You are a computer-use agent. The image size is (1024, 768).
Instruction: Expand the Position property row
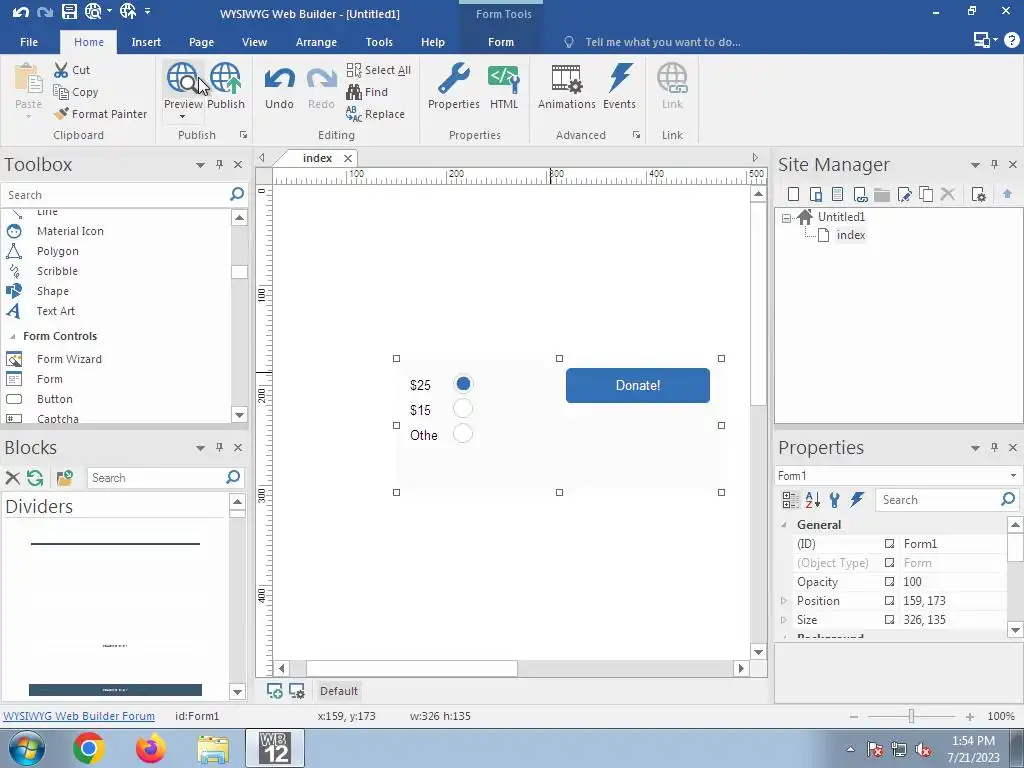point(784,601)
